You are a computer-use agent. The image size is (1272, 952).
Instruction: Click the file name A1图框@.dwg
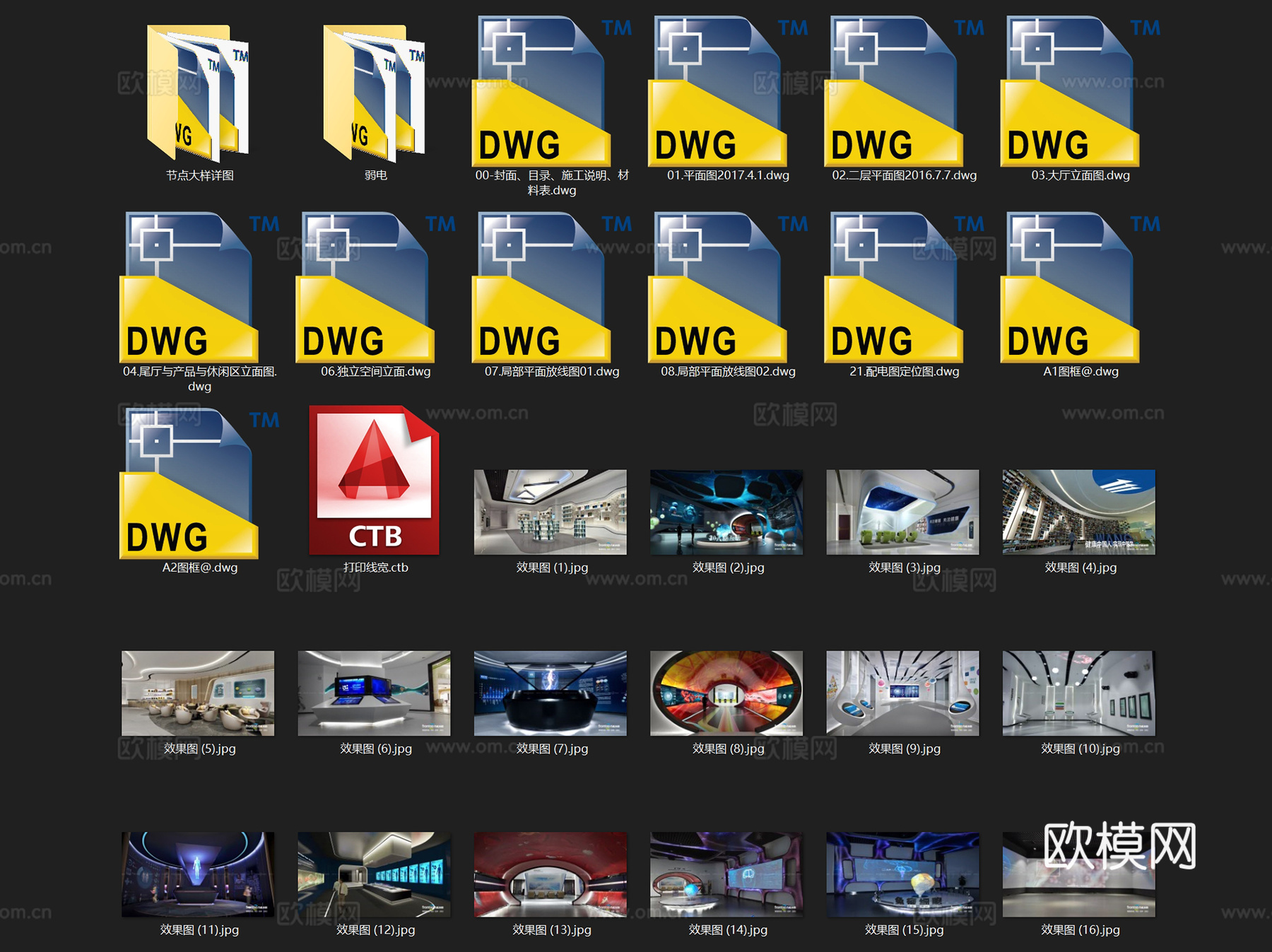[1080, 371]
